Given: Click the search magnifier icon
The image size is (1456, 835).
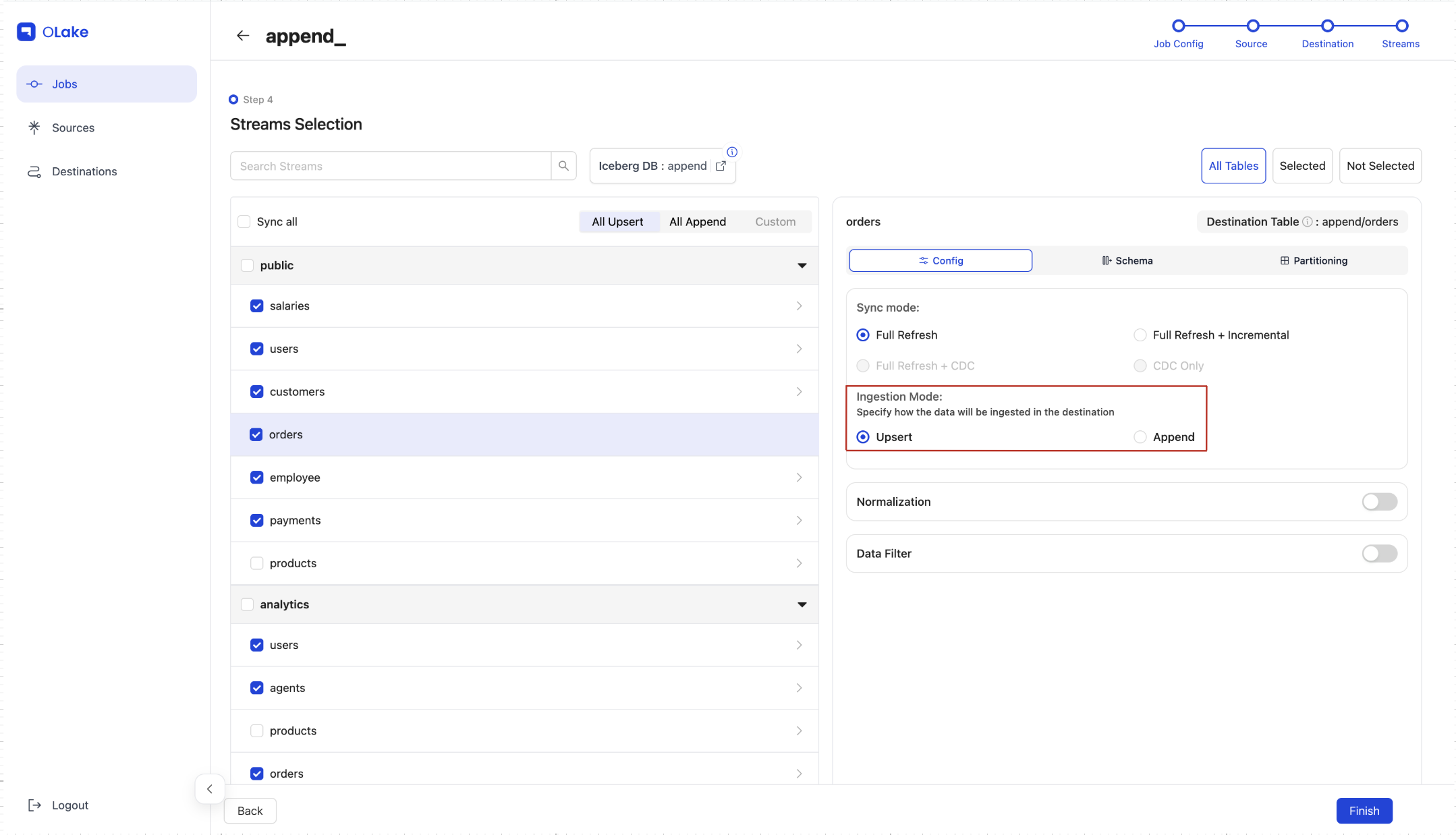Looking at the screenshot, I should [563, 166].
